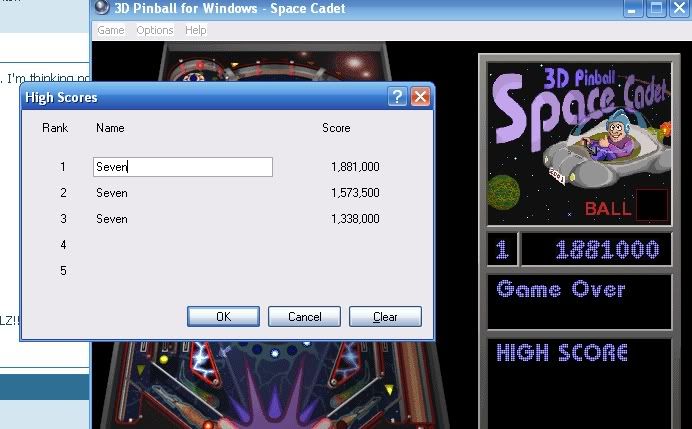Click the score 1,881,000 in the list
Screen dimensions: 692x429
pos(355,167)
